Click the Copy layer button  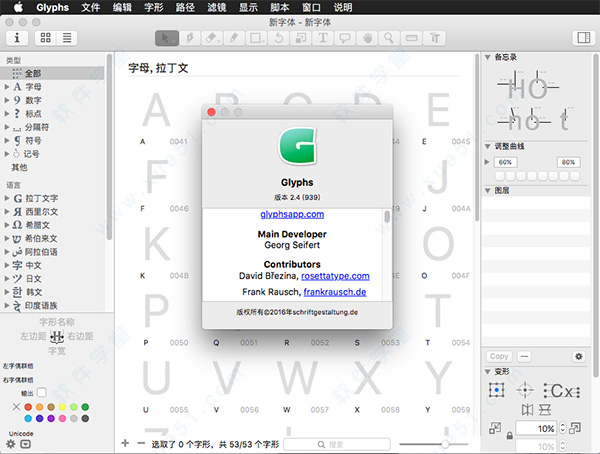(x=499, y=356)
